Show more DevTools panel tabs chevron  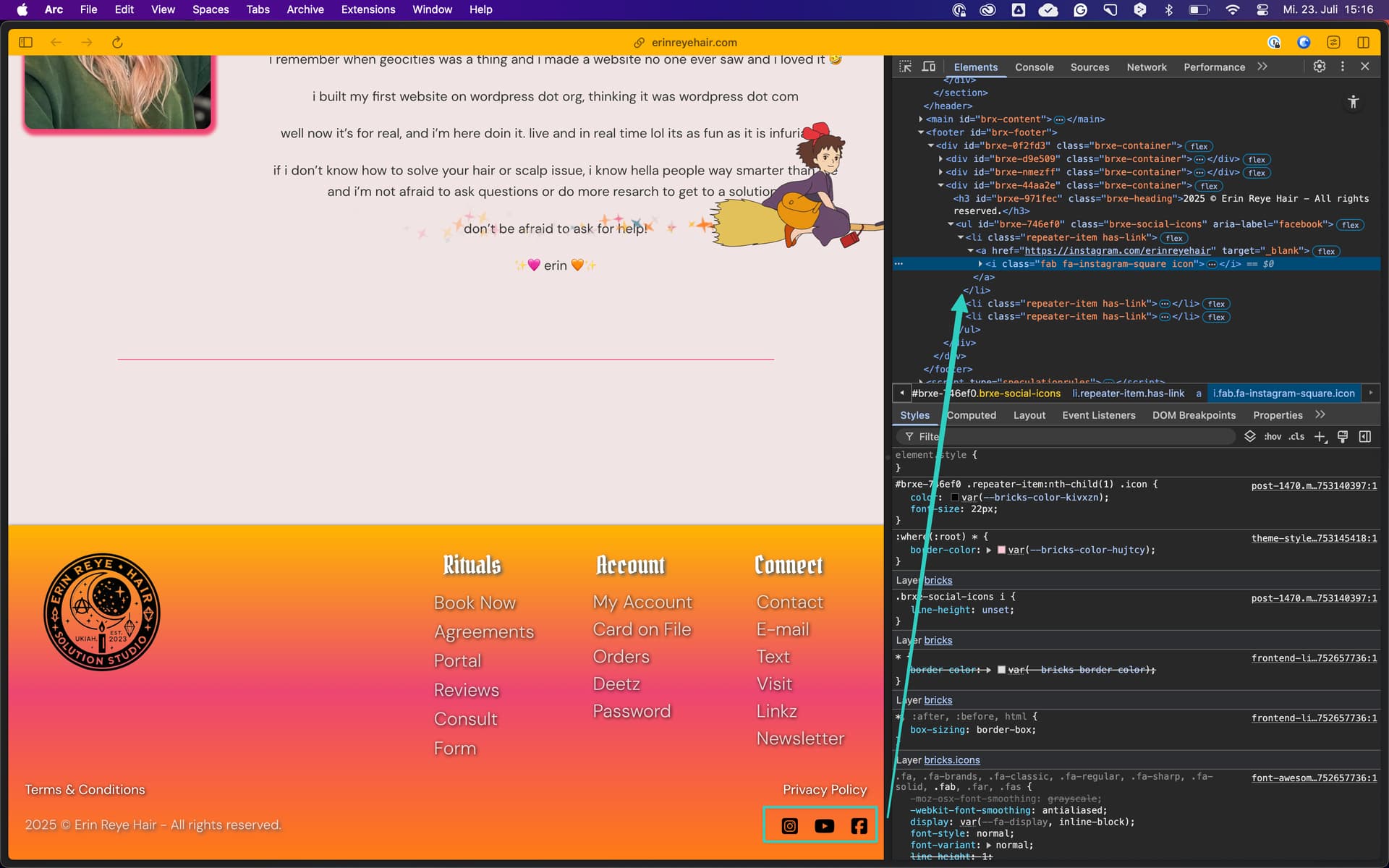(x=1262, y=67)
